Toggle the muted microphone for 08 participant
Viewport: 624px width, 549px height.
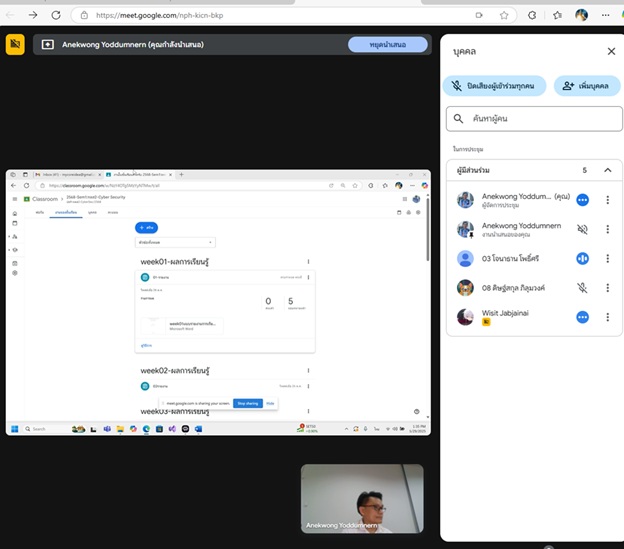point(582,288)
